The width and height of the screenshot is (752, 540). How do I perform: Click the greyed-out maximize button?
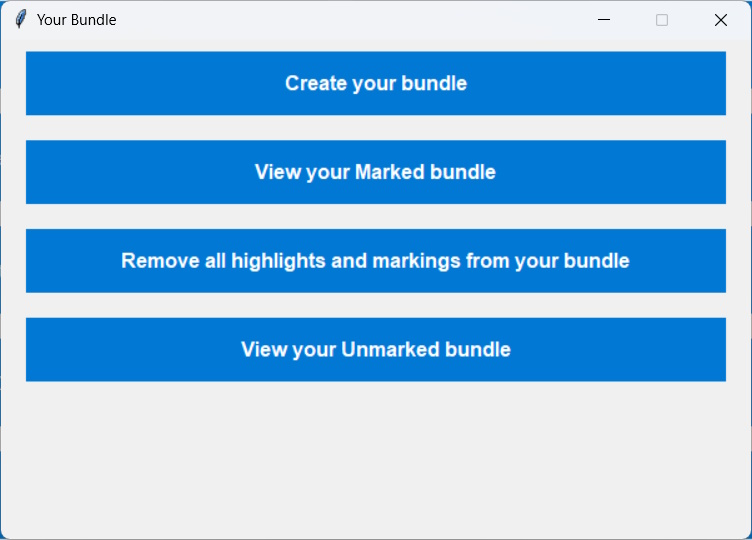662,20
